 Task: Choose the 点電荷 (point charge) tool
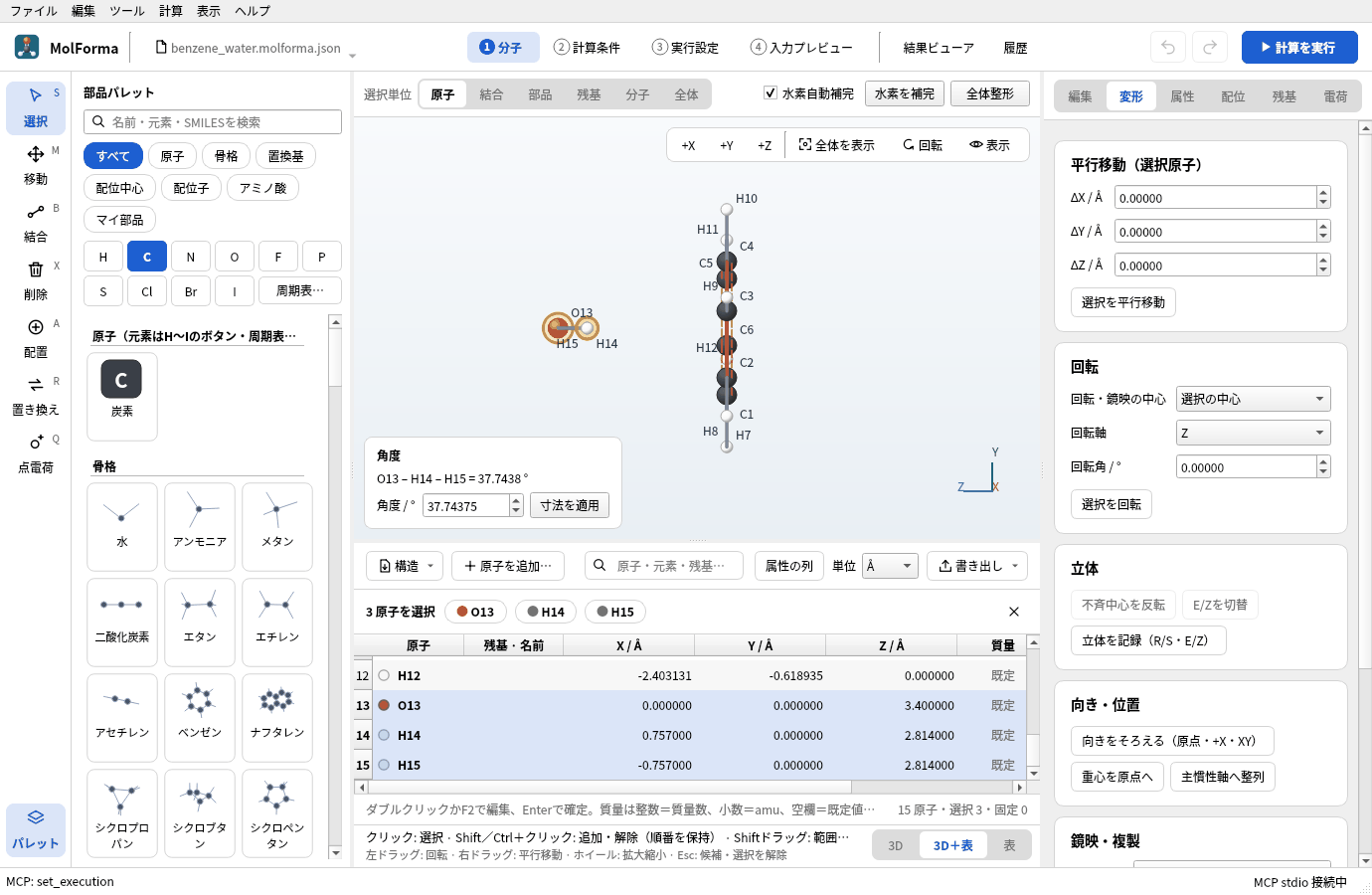click(x=36, y=453)
